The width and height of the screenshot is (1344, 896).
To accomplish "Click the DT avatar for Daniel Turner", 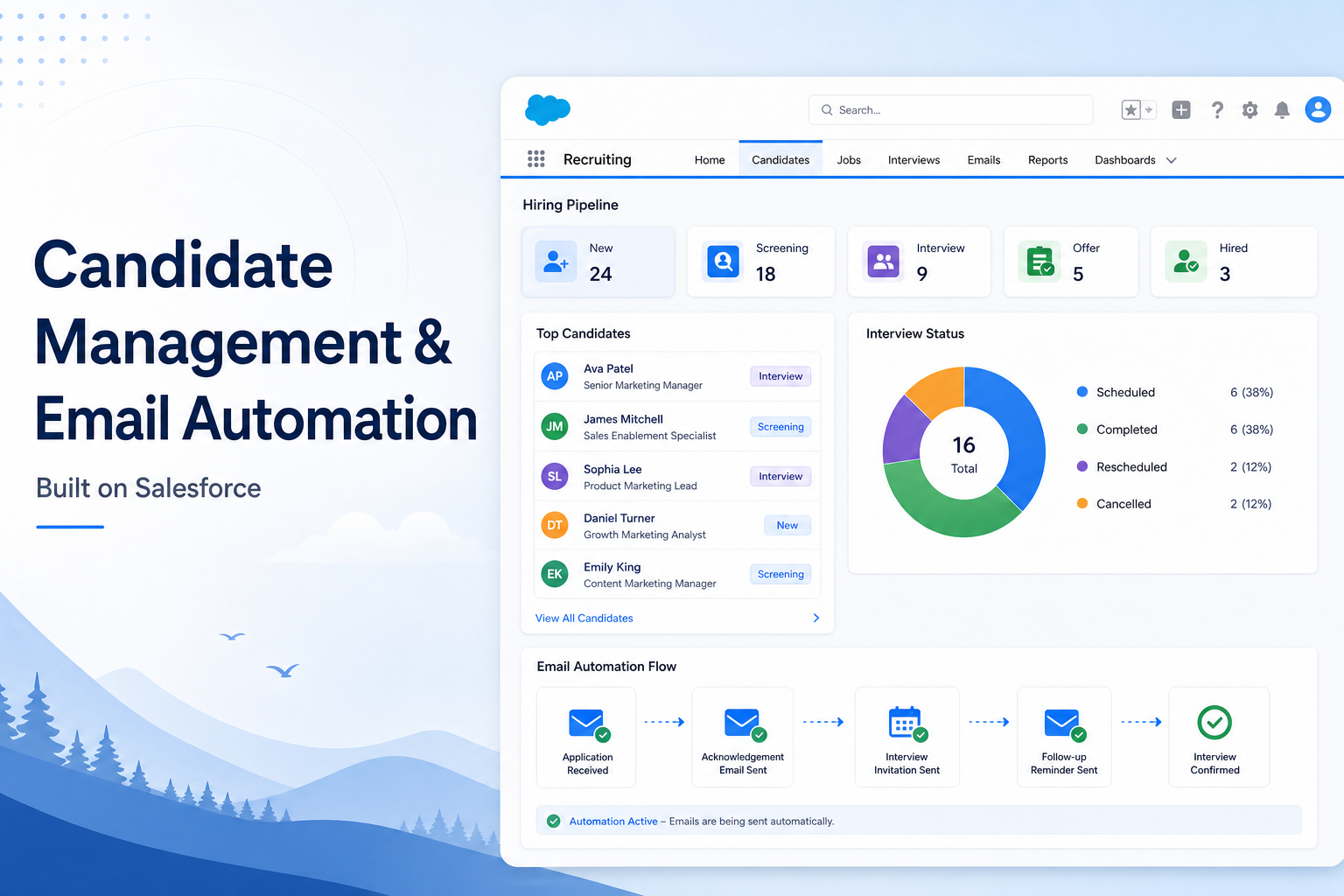I will [555, 526].
